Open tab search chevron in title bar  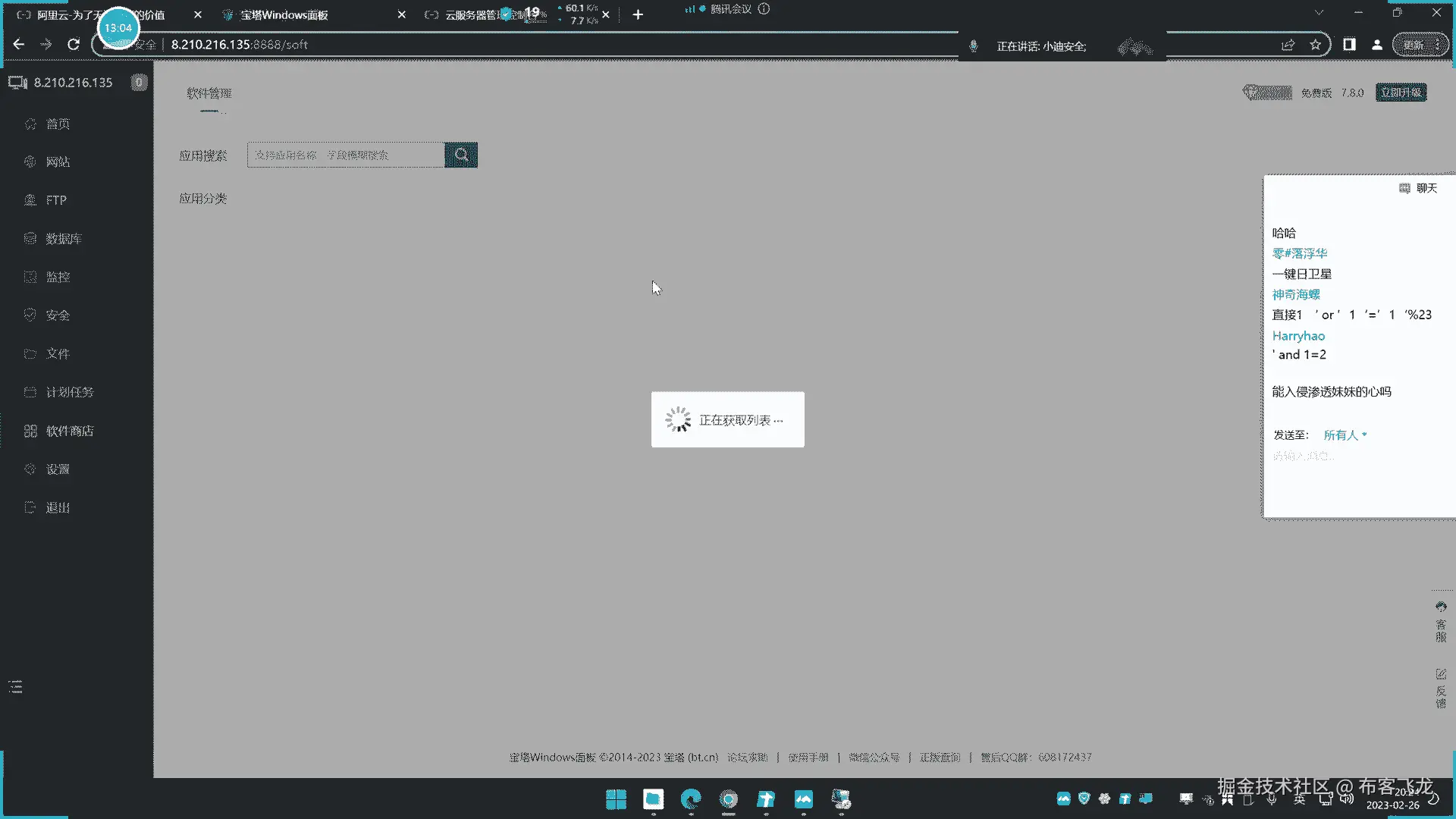pos(1319,13)
